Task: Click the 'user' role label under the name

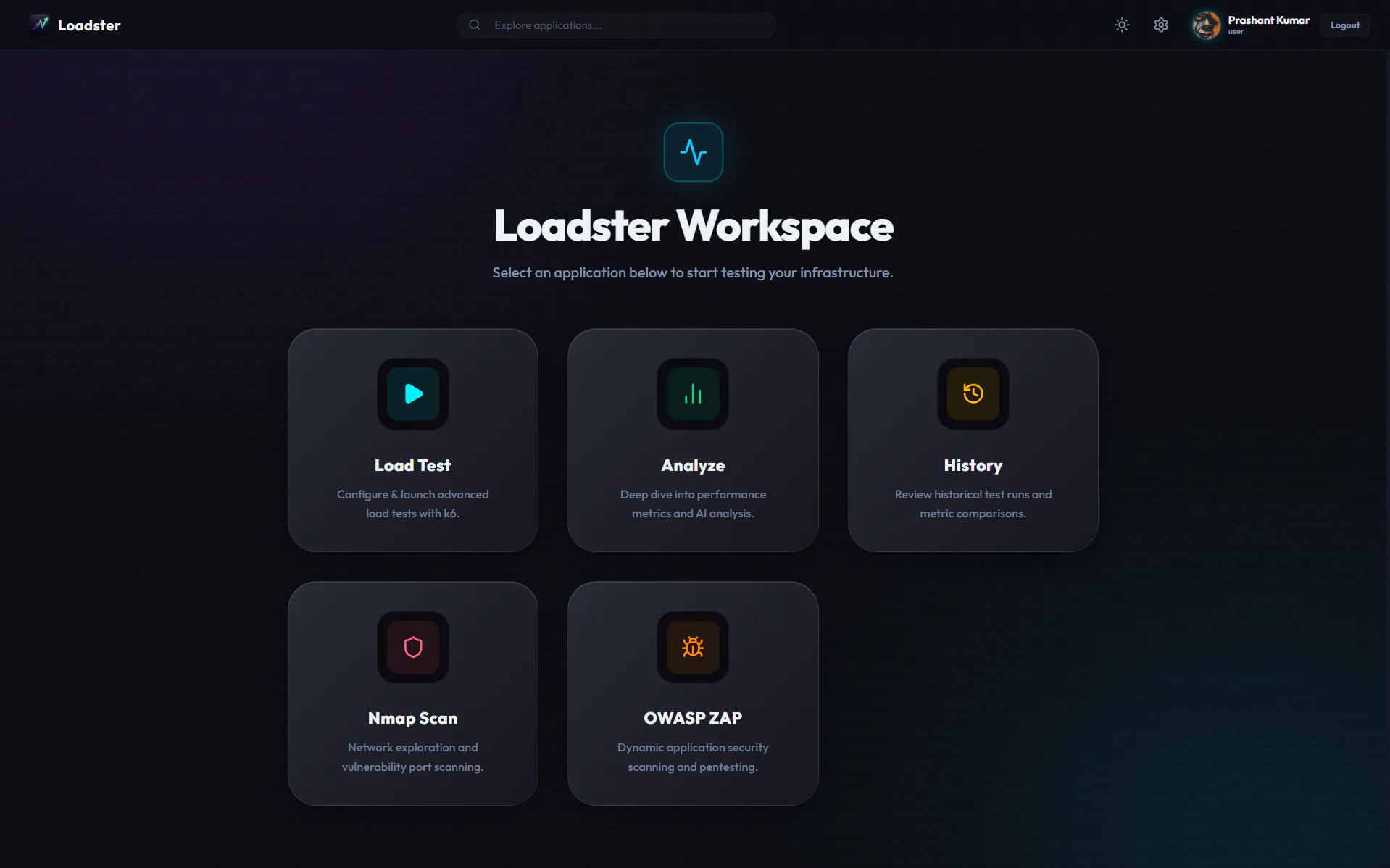Action: click(x=1236, y=32)
